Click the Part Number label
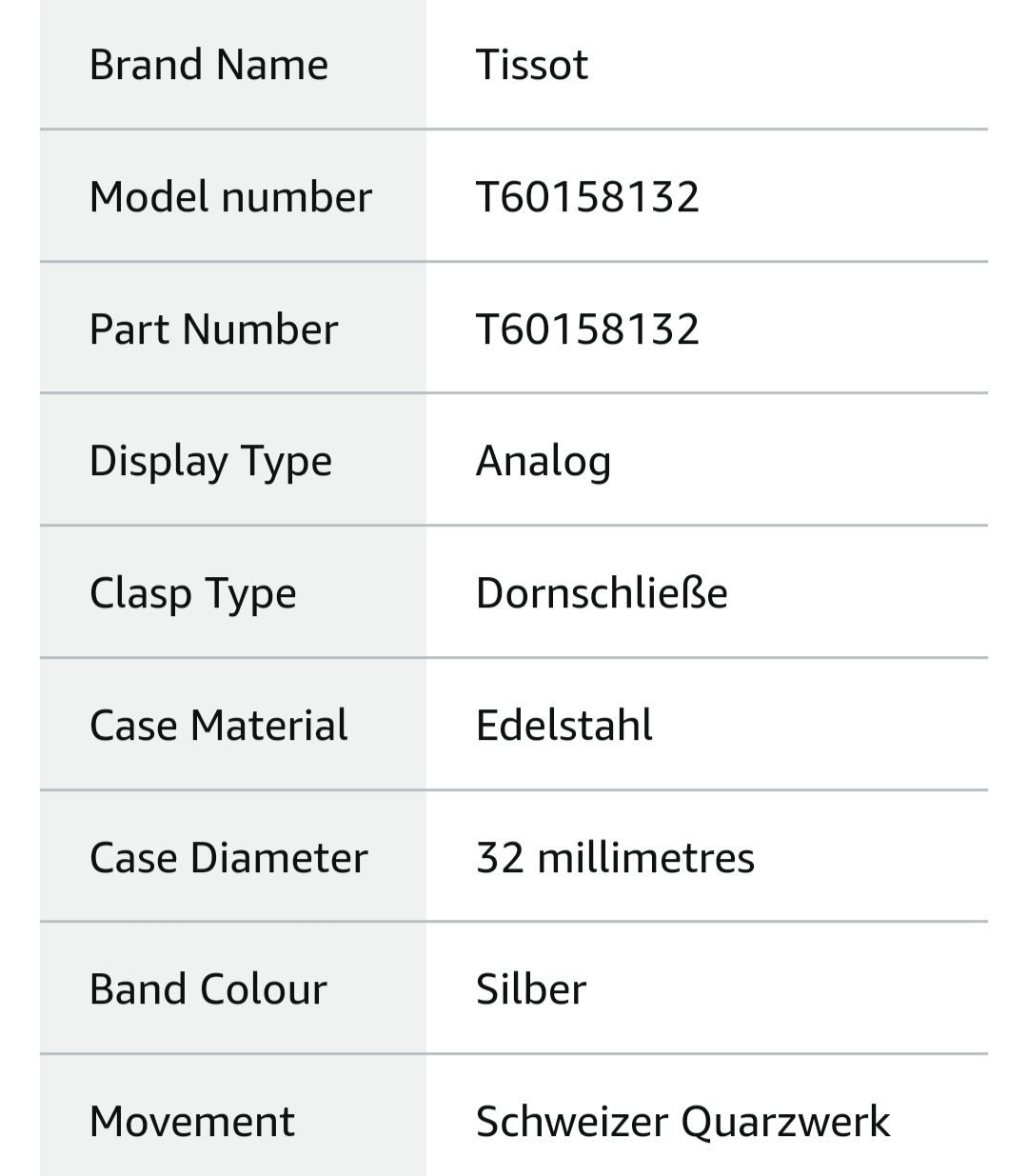Viewport: 1028px width, 1176px height. point(213,329)
